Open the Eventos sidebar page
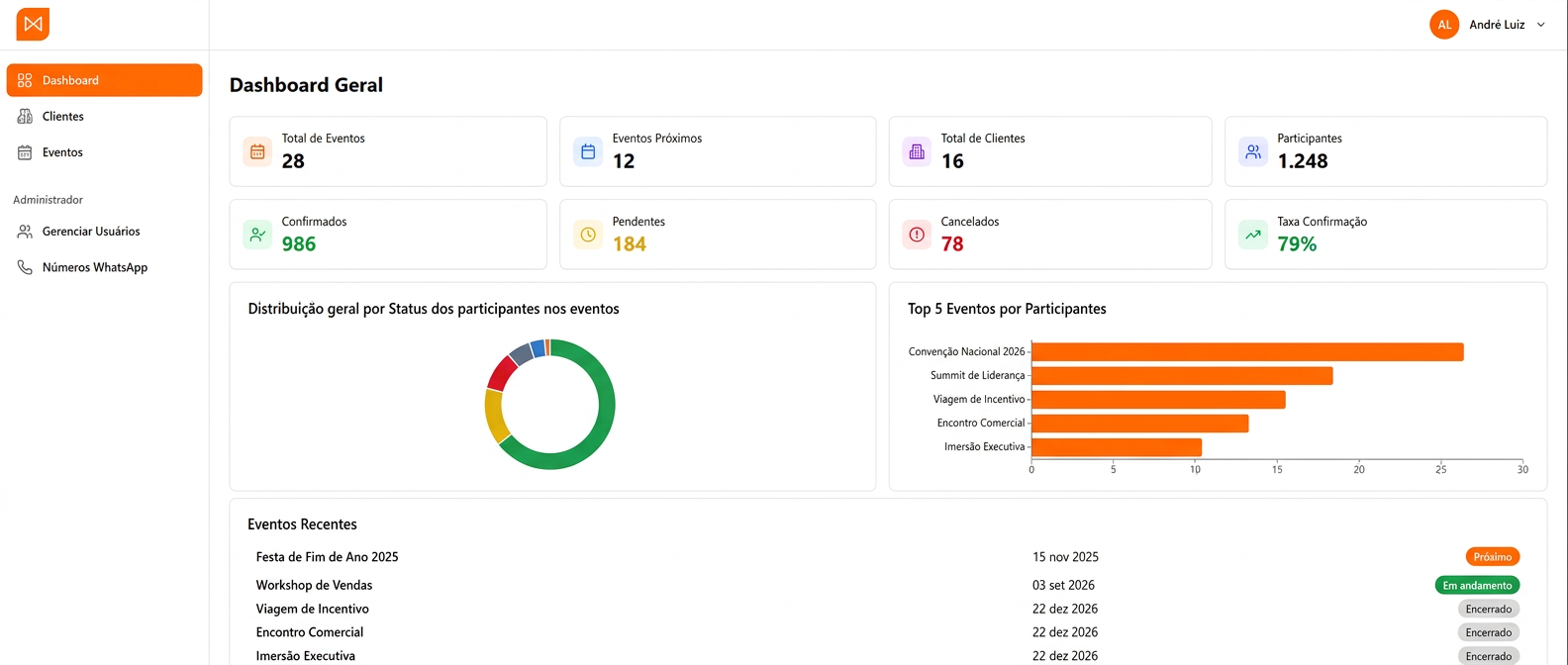The image size is (1568, 665). (104, 152)
